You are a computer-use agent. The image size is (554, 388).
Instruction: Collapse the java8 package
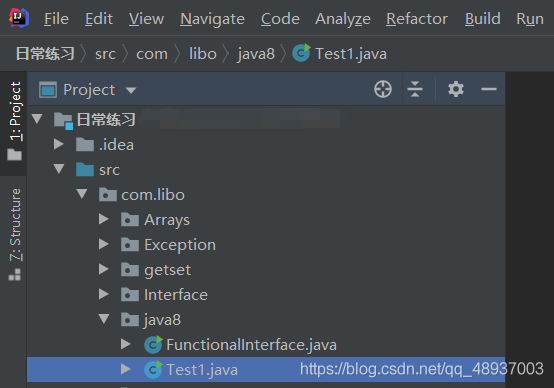coord(104,319)
